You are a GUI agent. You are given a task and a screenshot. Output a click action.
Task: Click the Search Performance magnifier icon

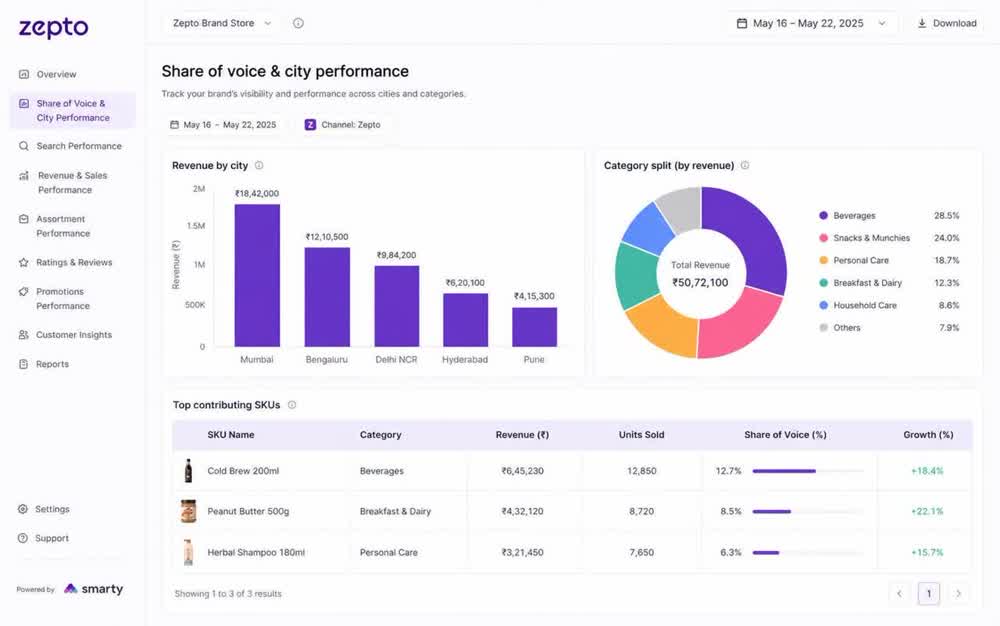tap(24, 146)
